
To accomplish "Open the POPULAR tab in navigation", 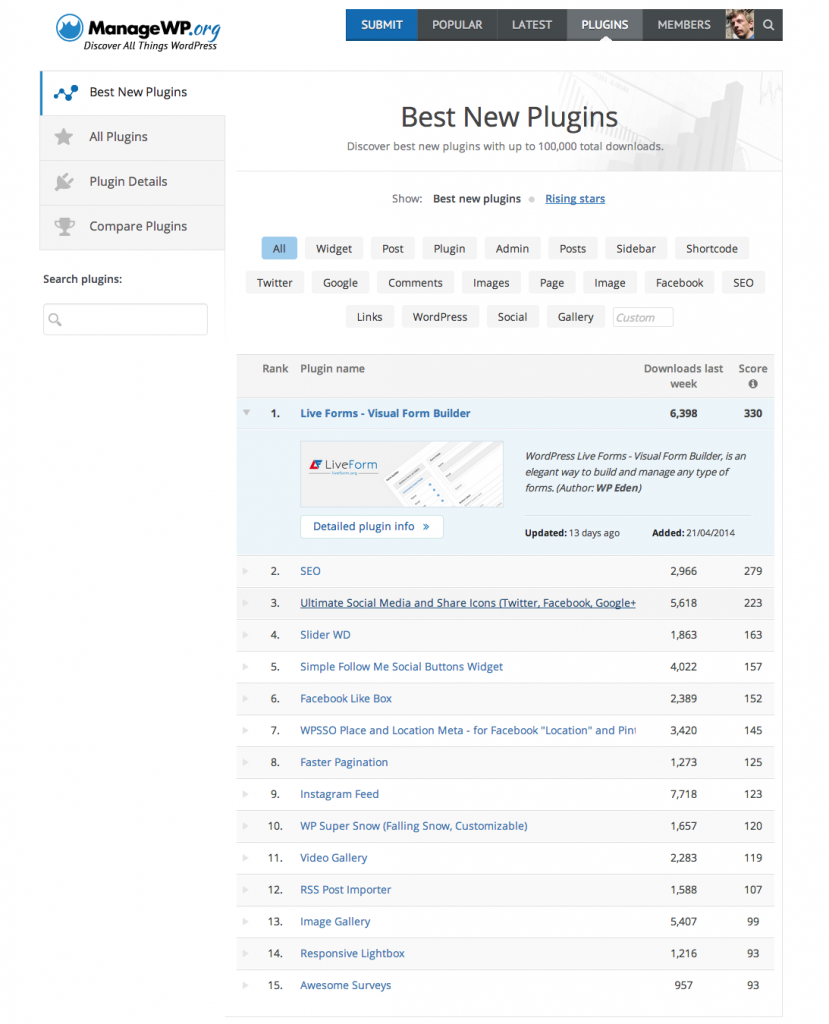I will [x=457, y=25].
